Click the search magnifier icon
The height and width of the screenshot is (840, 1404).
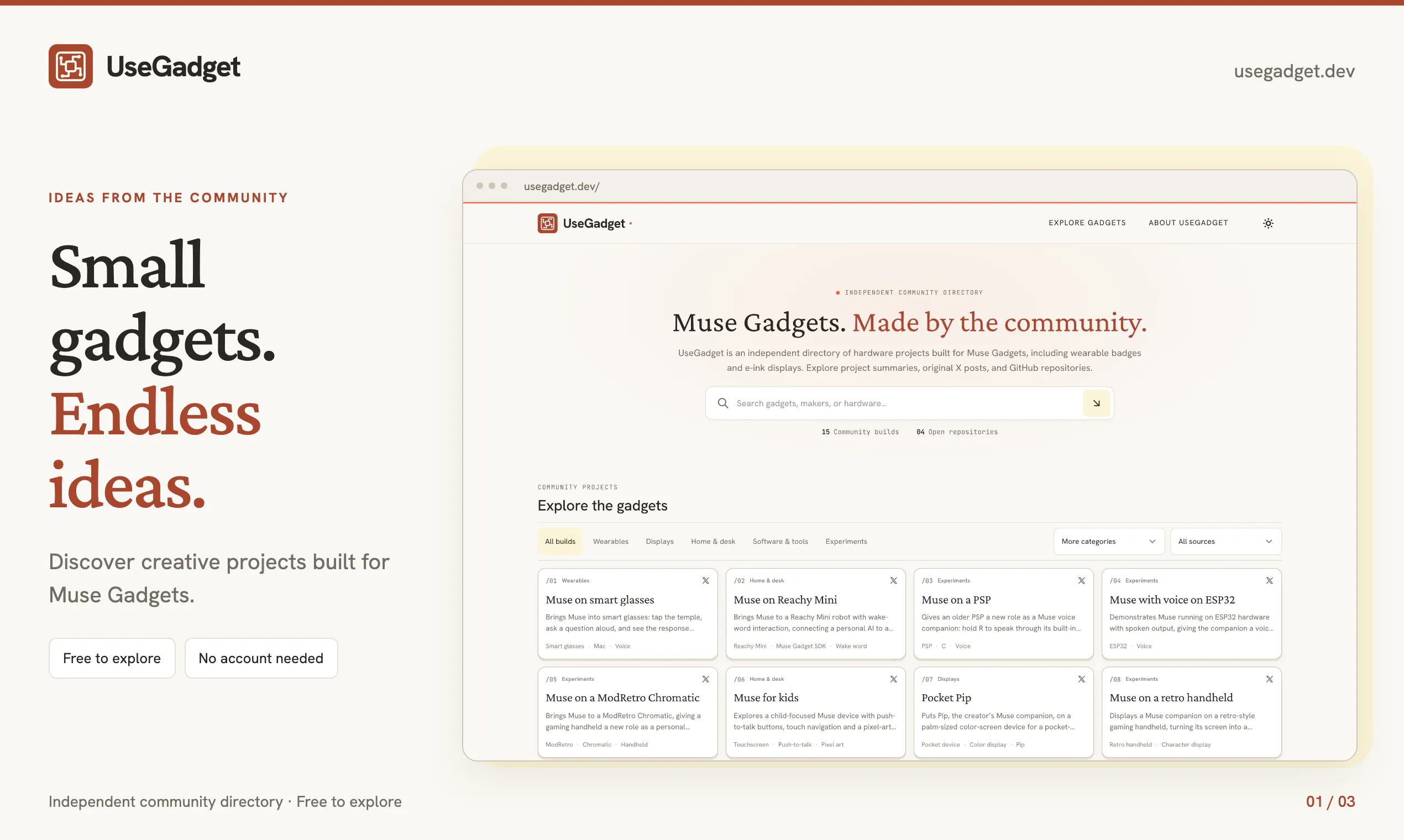tap(723, 403)
